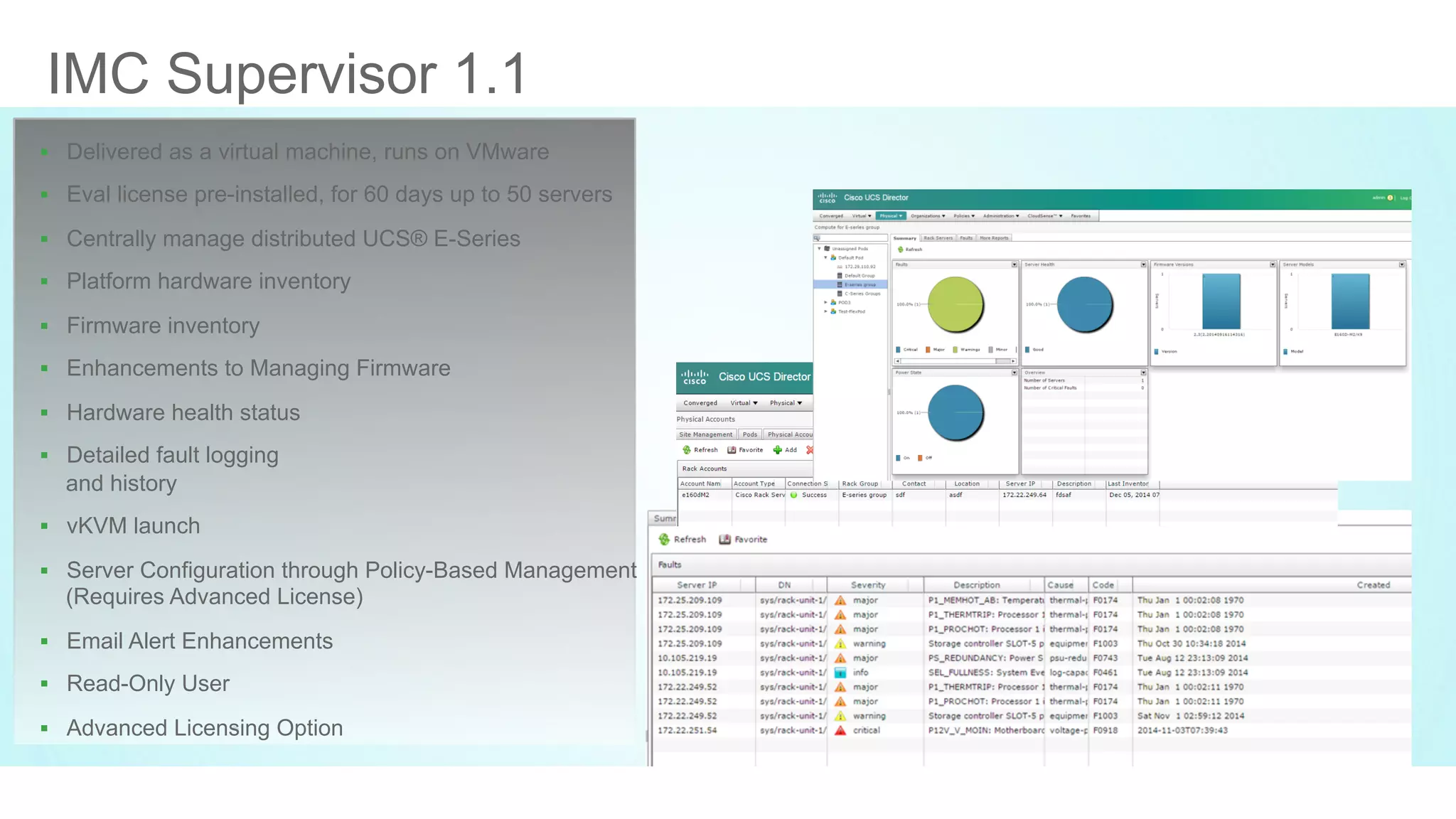Click the admin notification badge in header
Image resolution: width=1456 pixels, height=819 pixels.
click(1390, 198)
